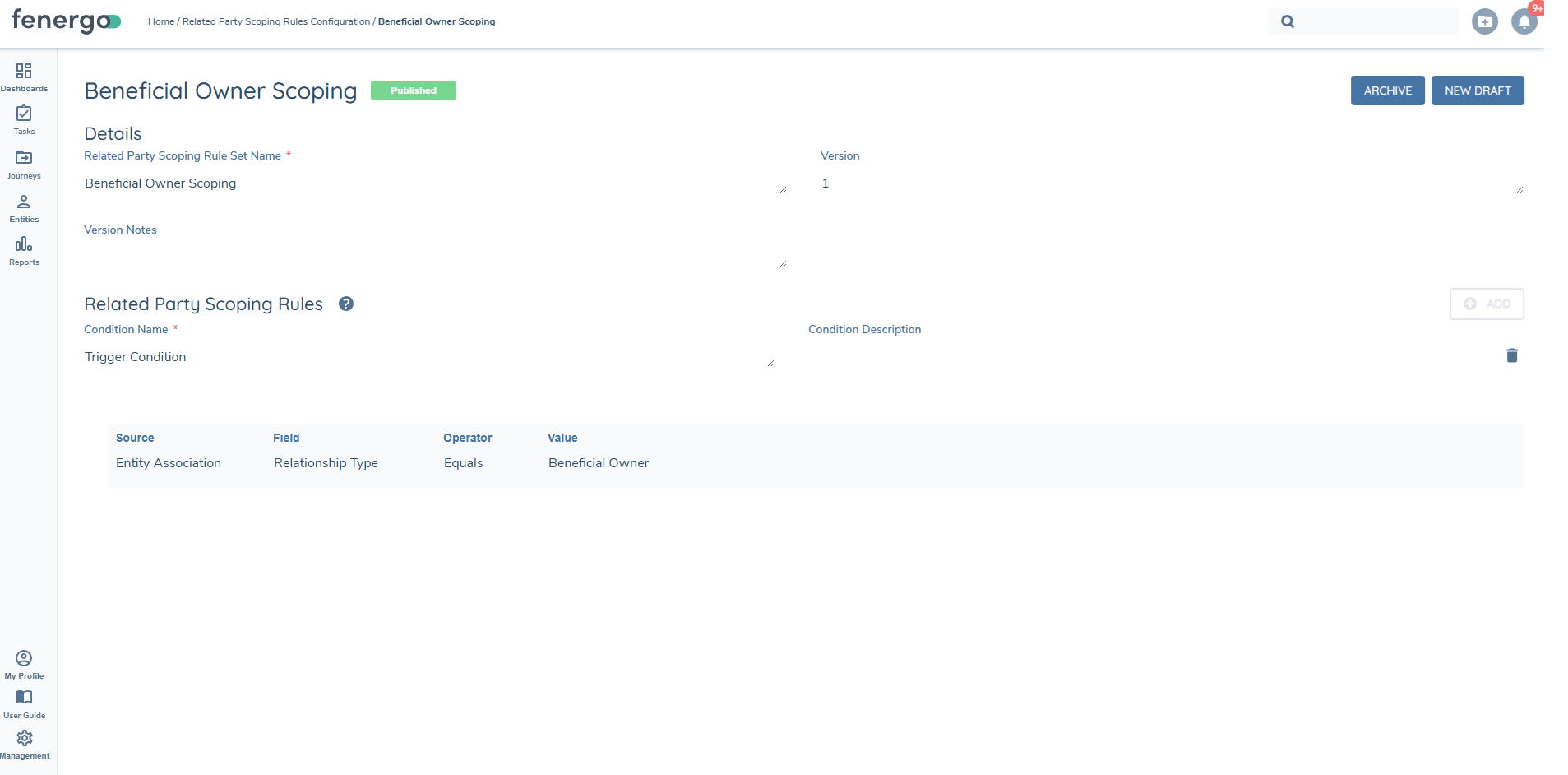The width and height of the screenshot is (1568, 775).
Task: Go to Tasks in sidebar
Action: pos(24,119)
